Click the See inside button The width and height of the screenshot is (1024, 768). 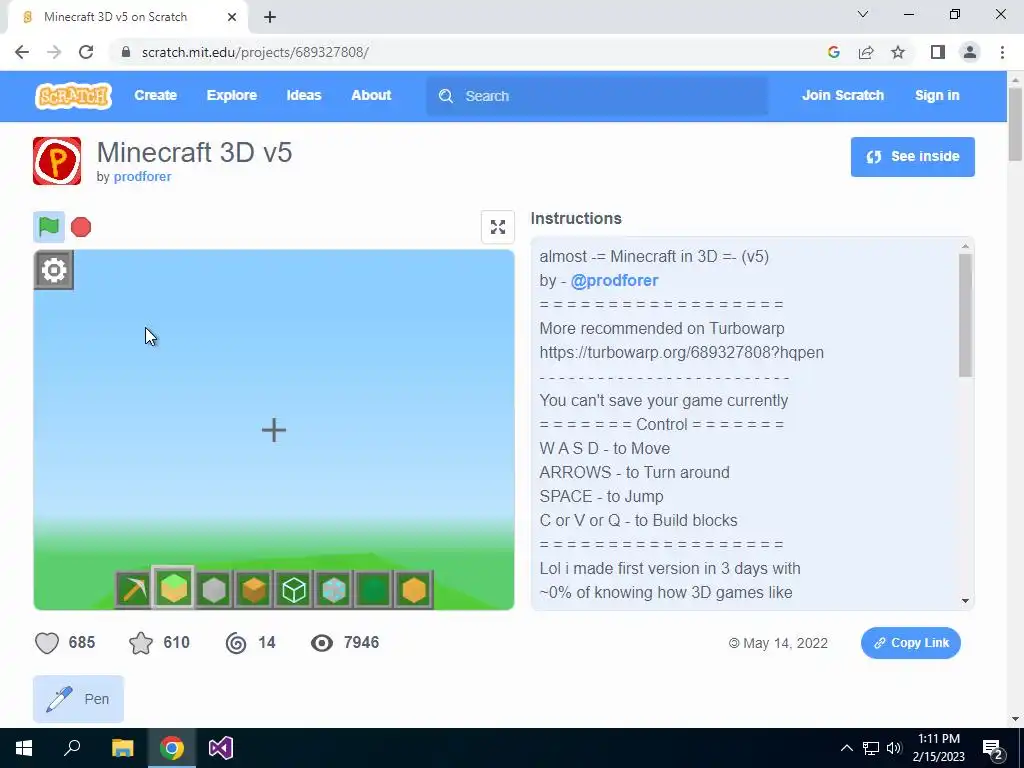pos(912,157)
